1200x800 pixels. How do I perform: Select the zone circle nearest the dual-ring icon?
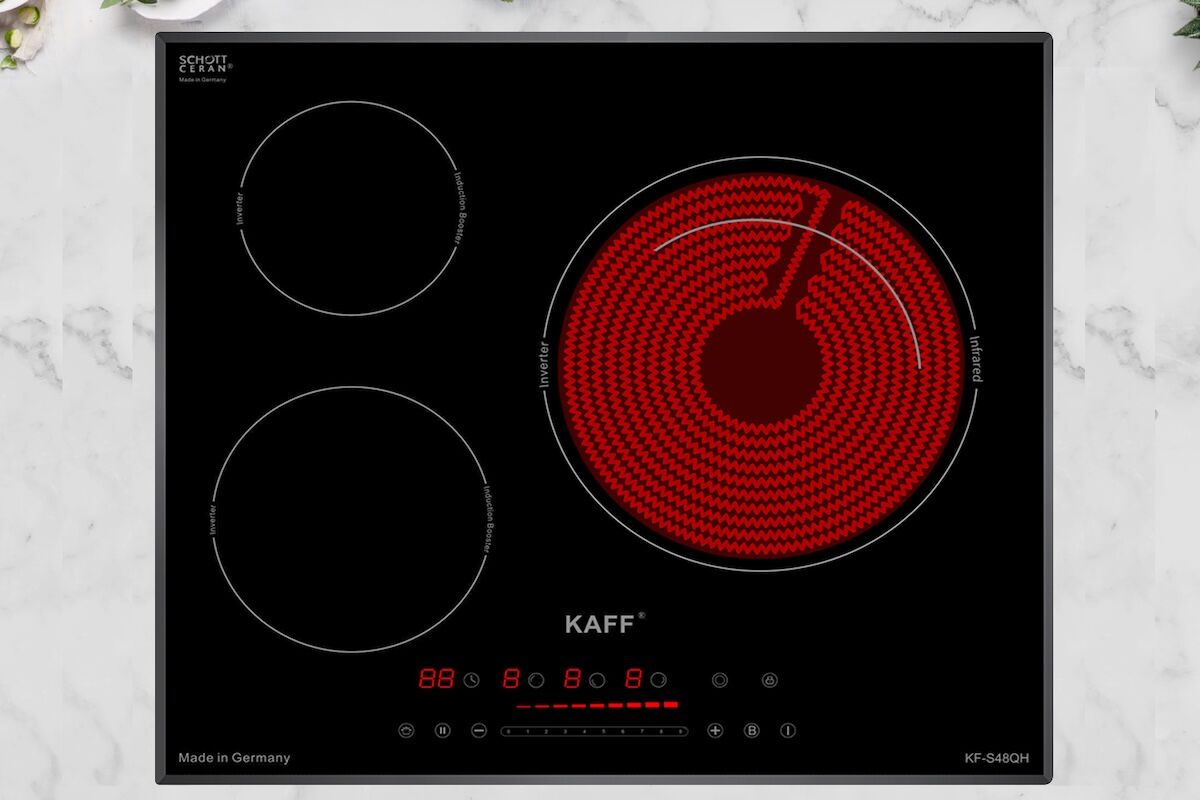tap(658, 680)
